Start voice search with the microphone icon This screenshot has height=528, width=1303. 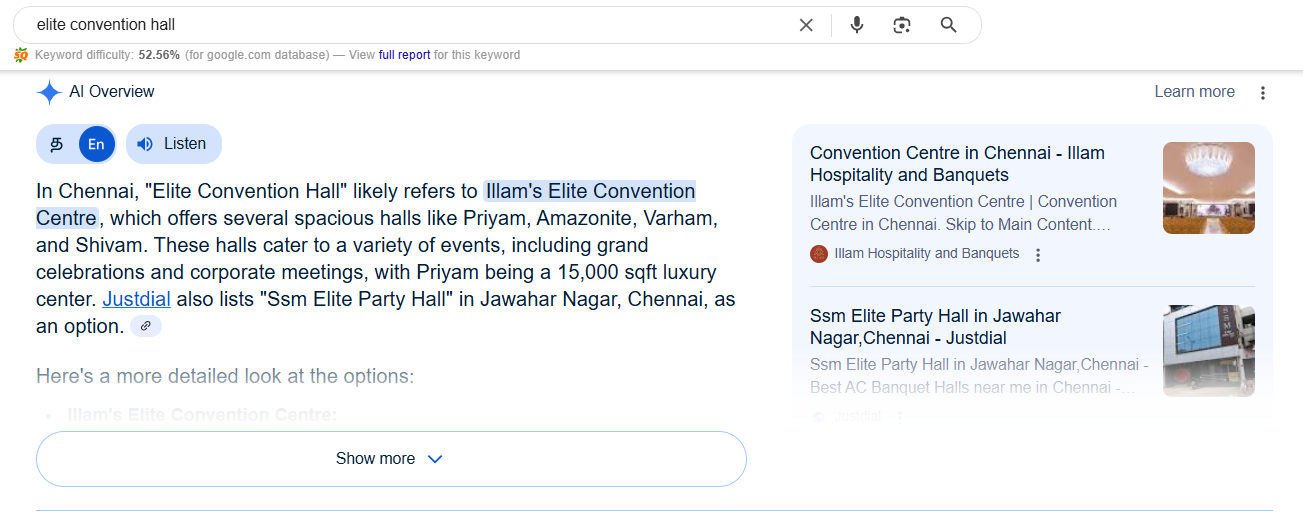click(857, 25)
